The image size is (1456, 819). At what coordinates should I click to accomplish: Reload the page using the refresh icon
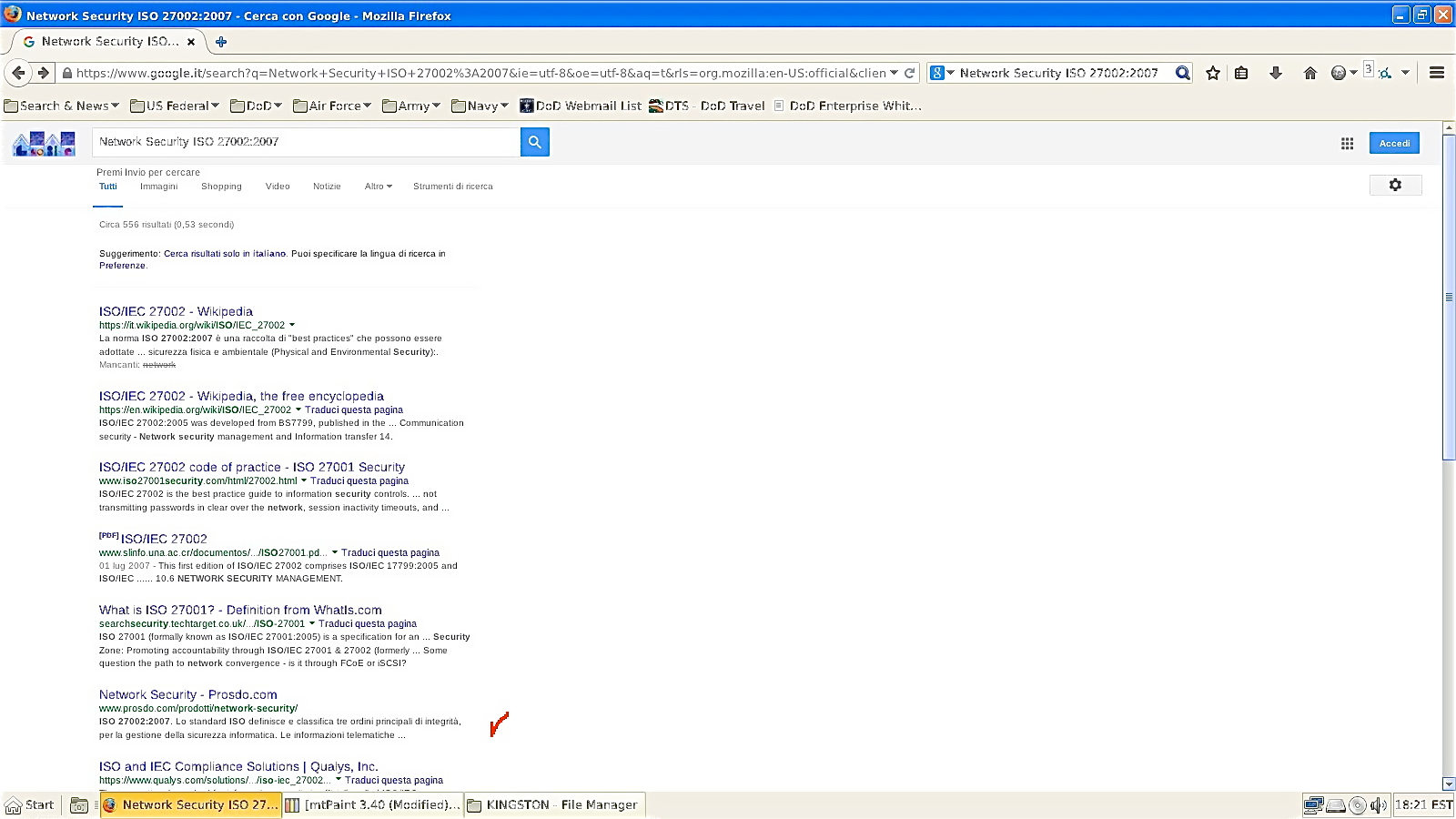[x=909, y=73]
